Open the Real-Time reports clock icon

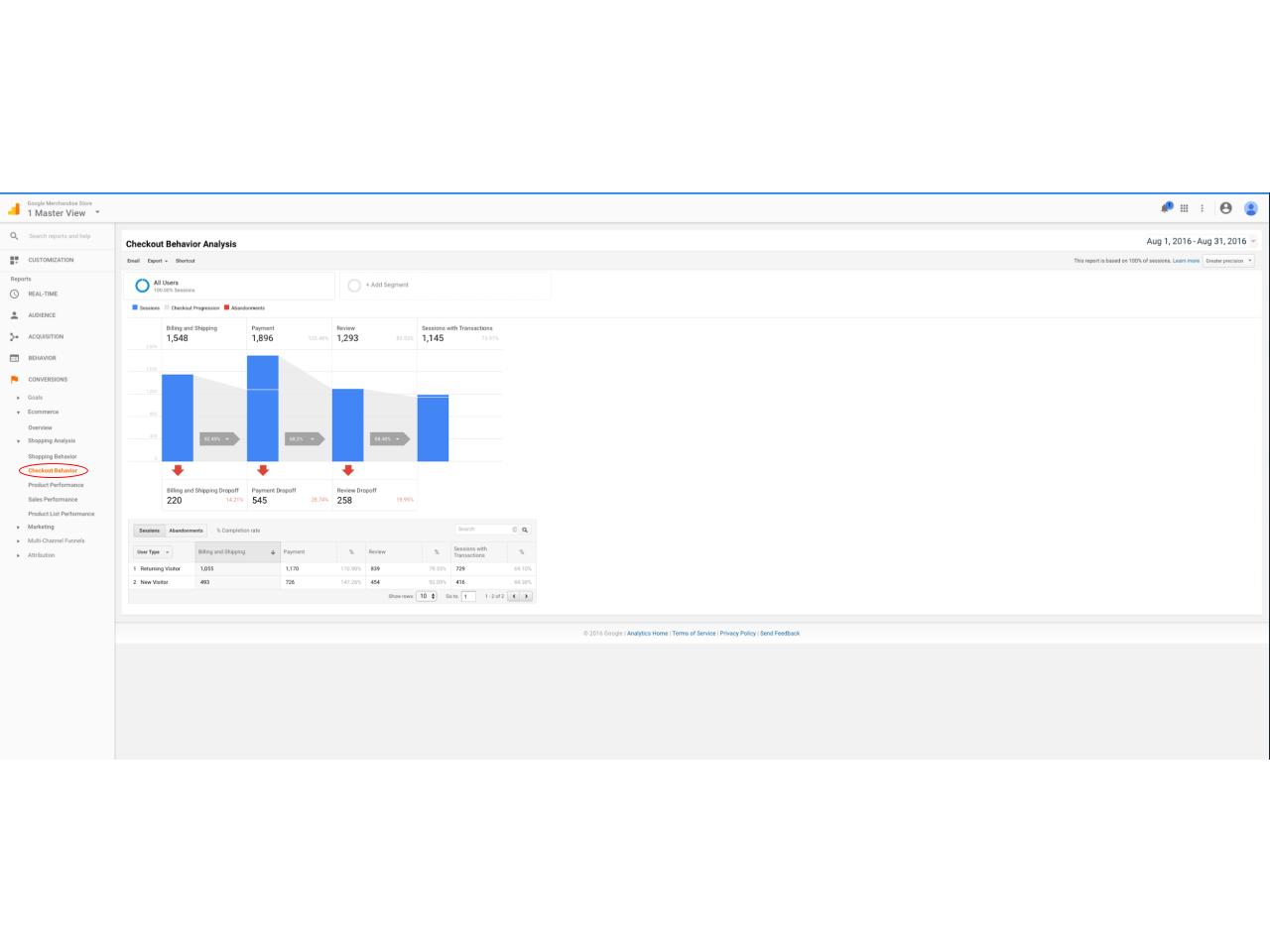pyautogui.click(x=15, y=294)
